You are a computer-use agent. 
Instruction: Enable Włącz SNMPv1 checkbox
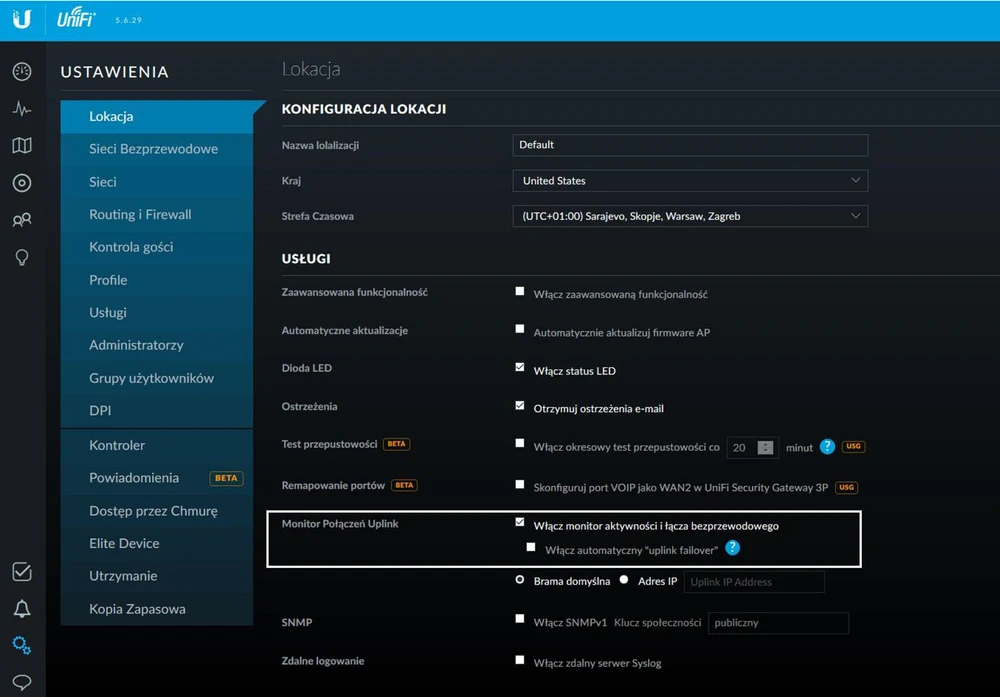tap(520, 620)
